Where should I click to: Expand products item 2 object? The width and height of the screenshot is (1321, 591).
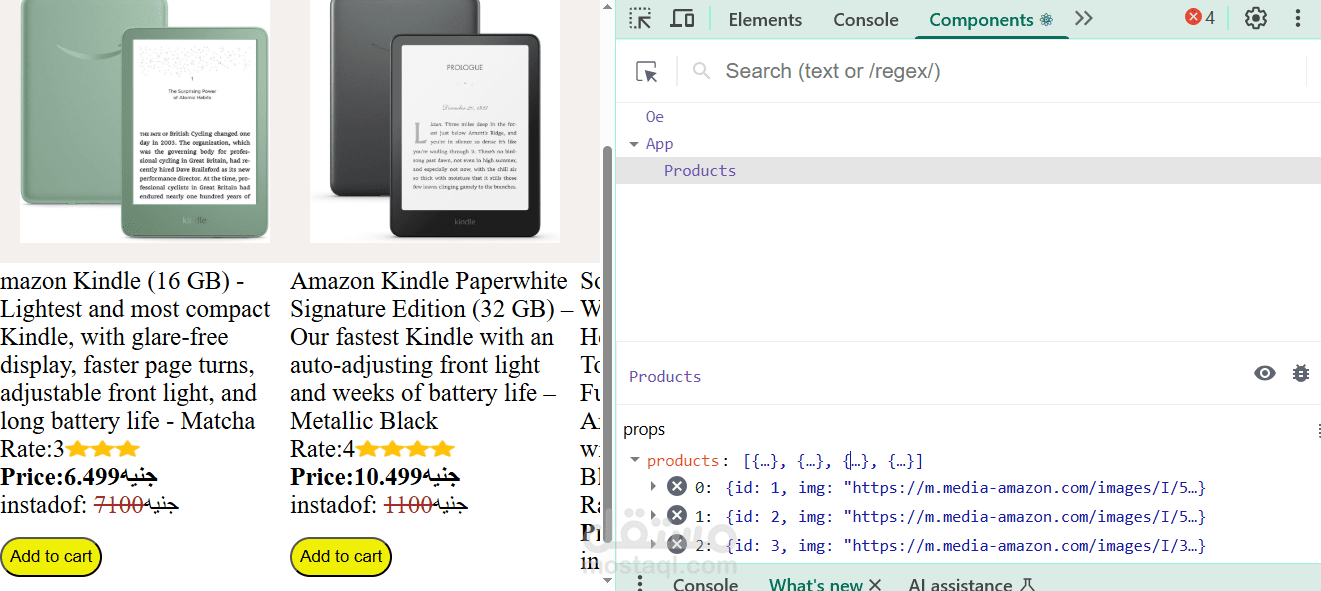(x=653, y=545)
